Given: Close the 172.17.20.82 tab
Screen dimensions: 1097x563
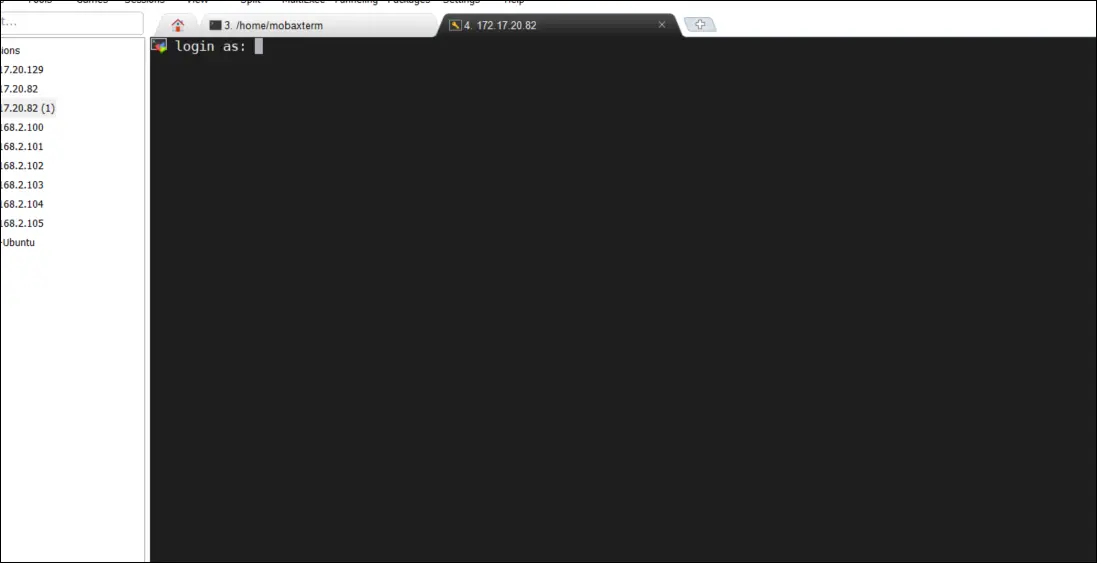Looking at the screenshot, I should point(661,25).
